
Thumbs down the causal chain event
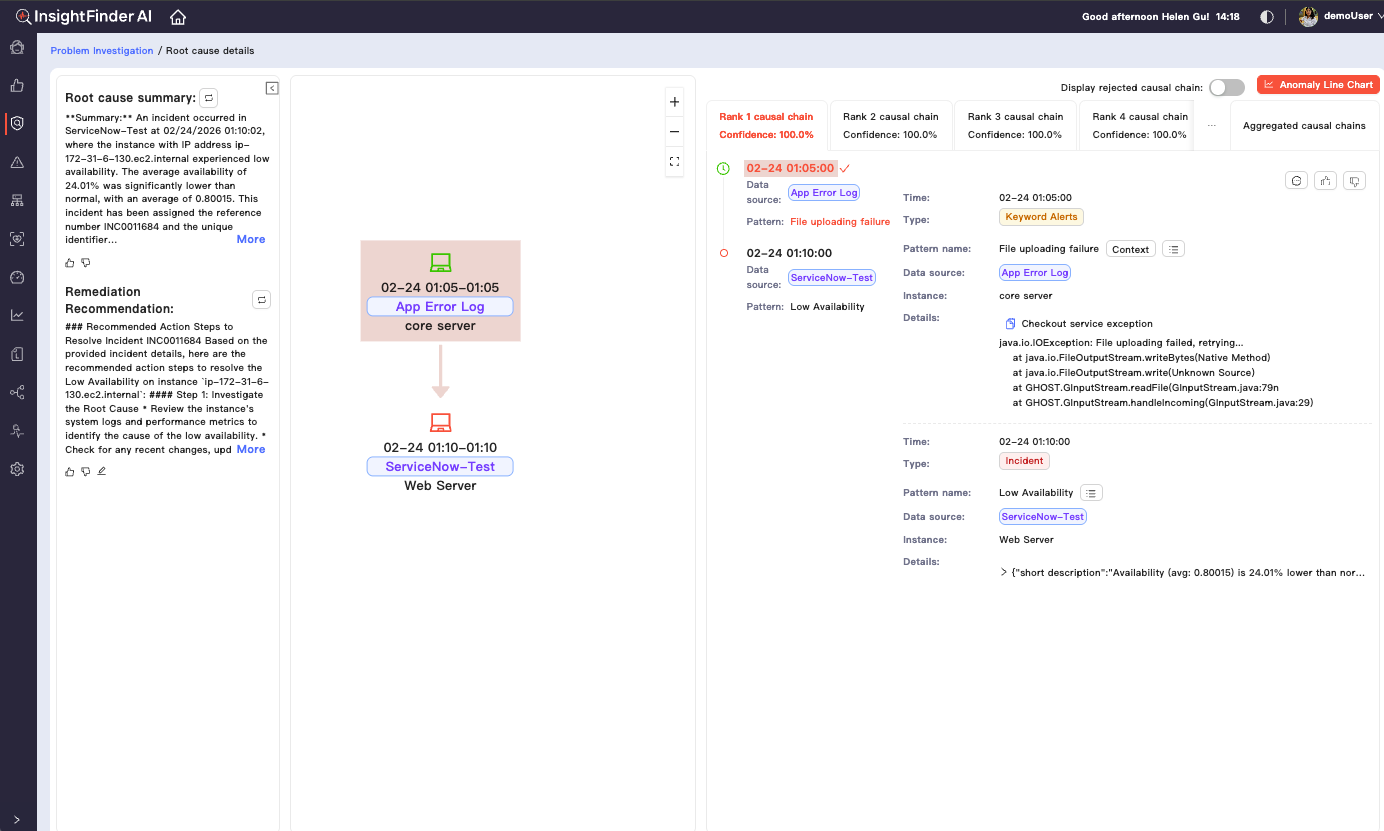coord(1354,181)
